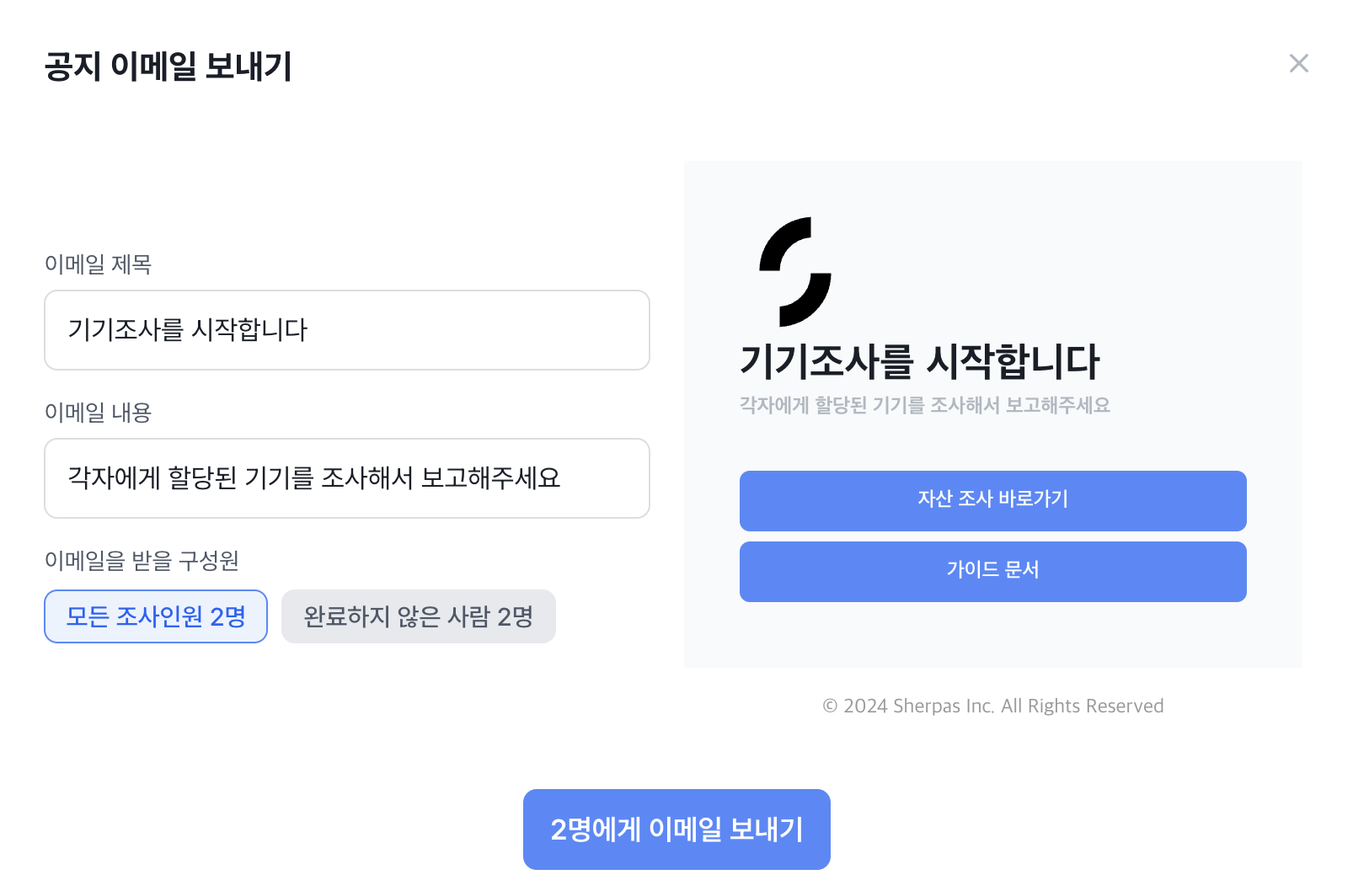Click the 이메일 제목 field label
1353x896 pixels.
click(98, 264)
